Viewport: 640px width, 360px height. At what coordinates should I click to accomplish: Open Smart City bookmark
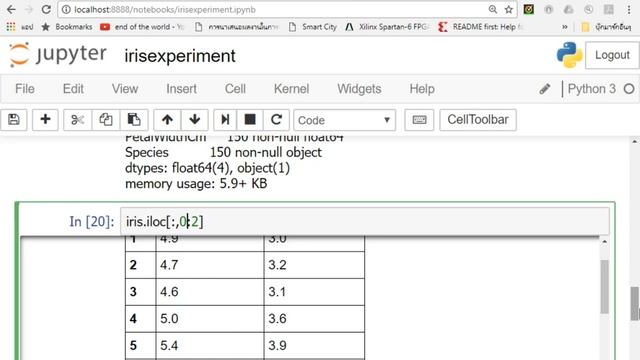[313, 27]
